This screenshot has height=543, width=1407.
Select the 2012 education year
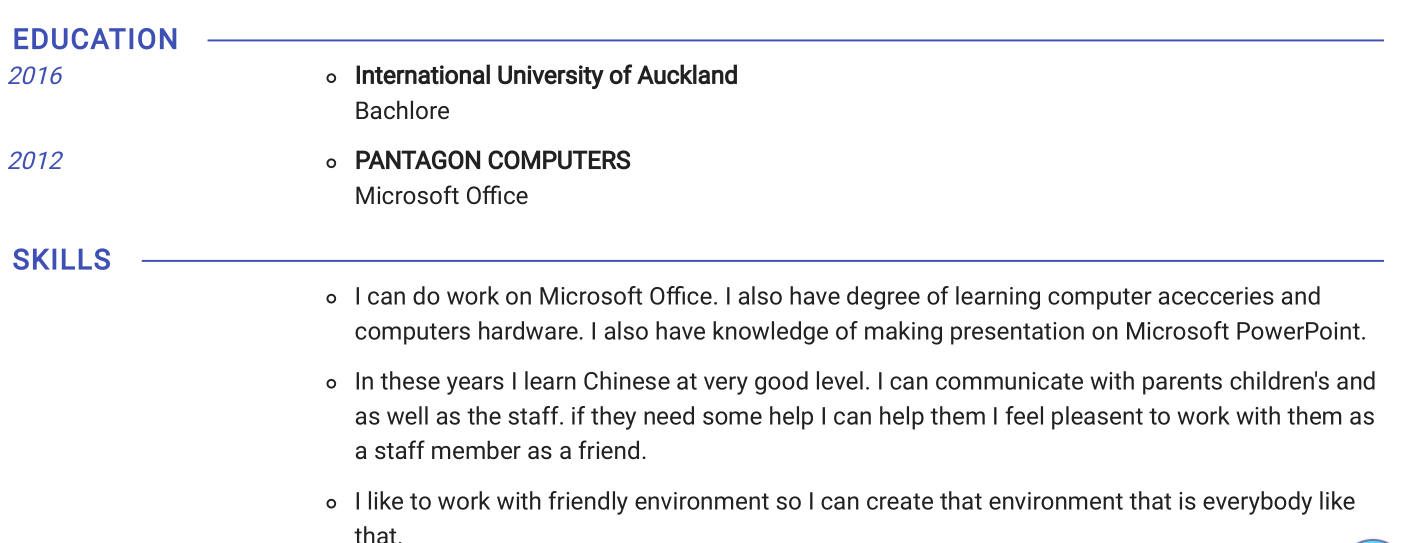coord(35,161)
